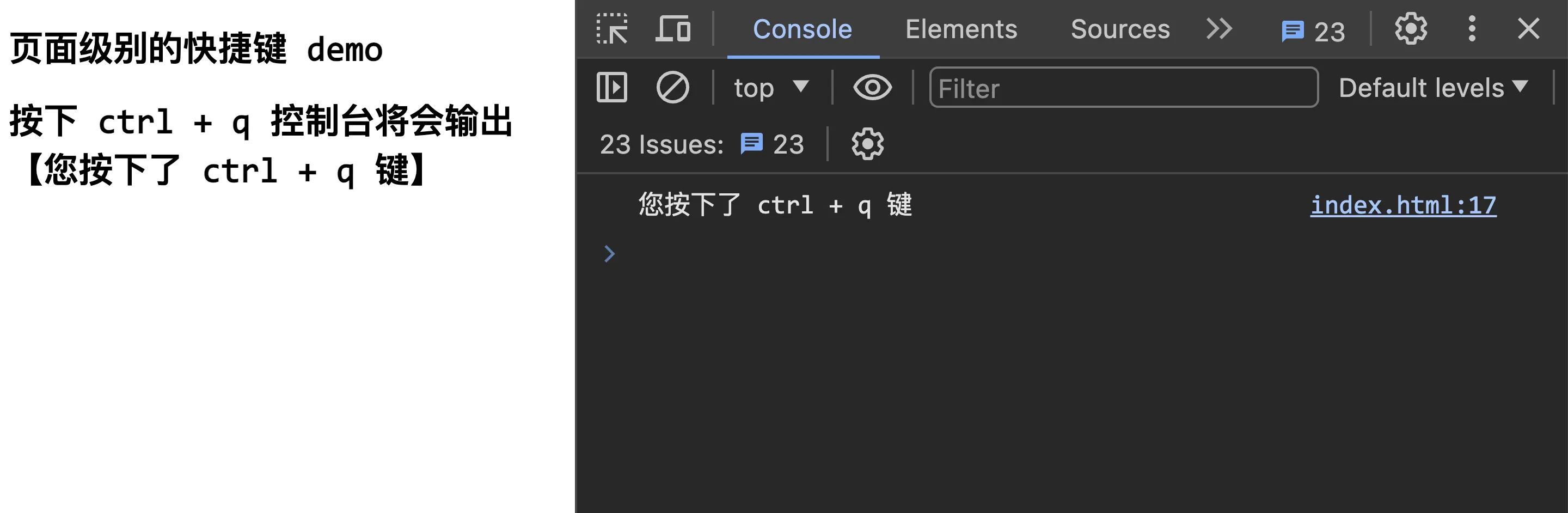Open console settings gear in the issues bar
1568x513 pixels.
point(867,144)
